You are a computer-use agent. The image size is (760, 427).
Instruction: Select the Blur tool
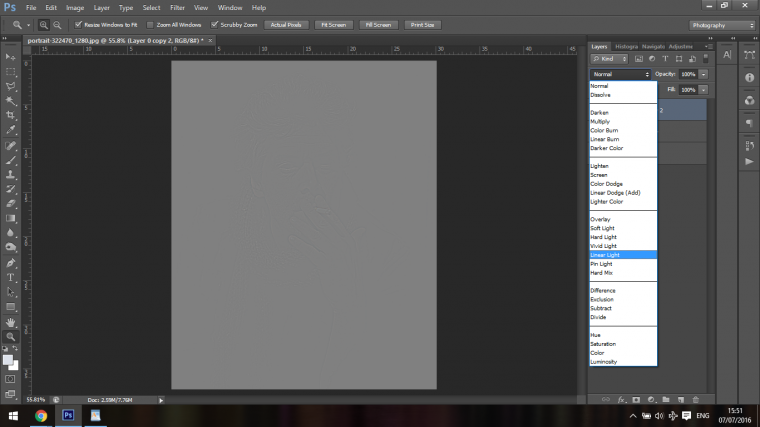(x=10, y=233)
